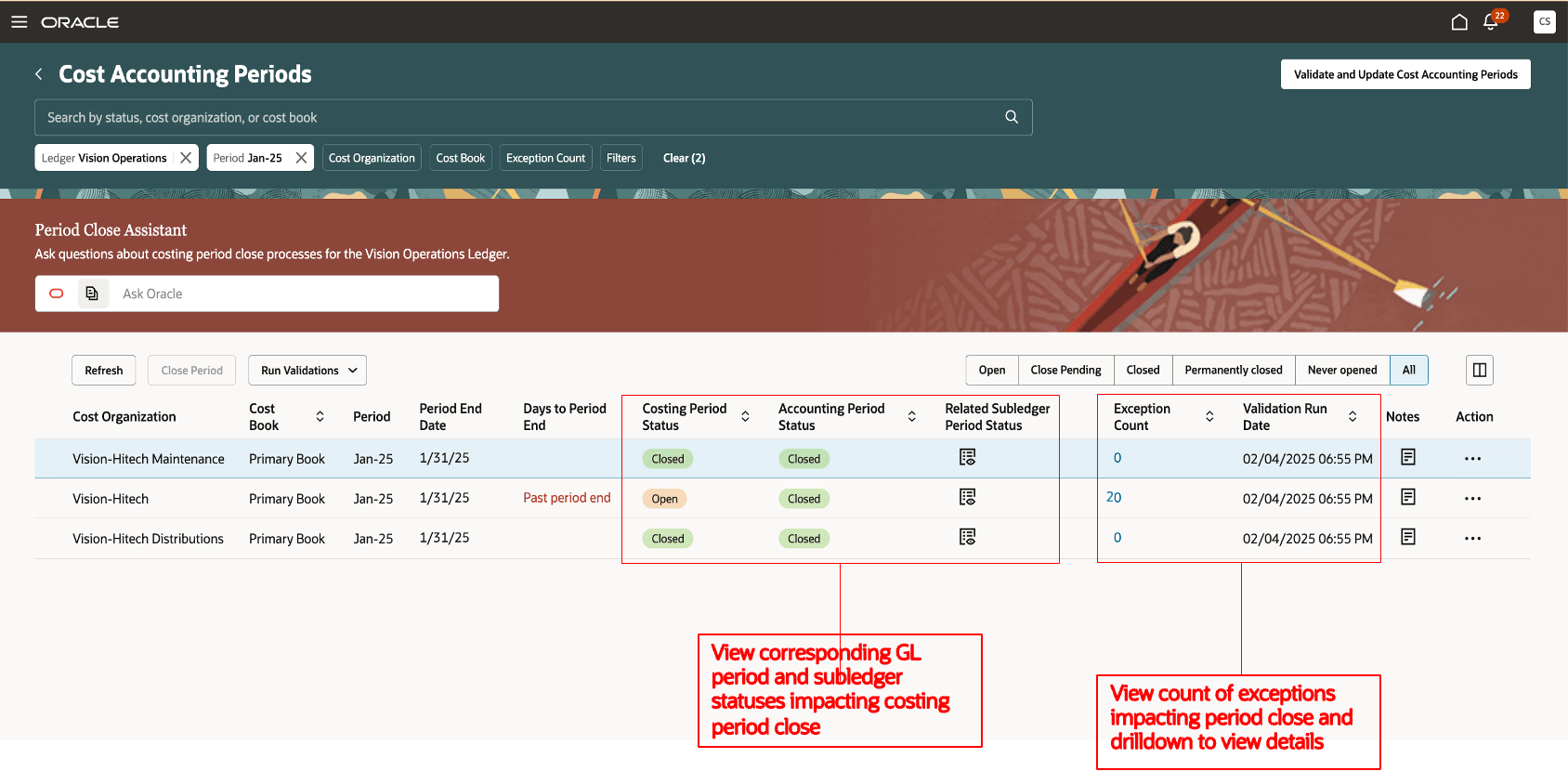Select the Vision-Hitech Maintenance organization cell

tap(149, 459)
